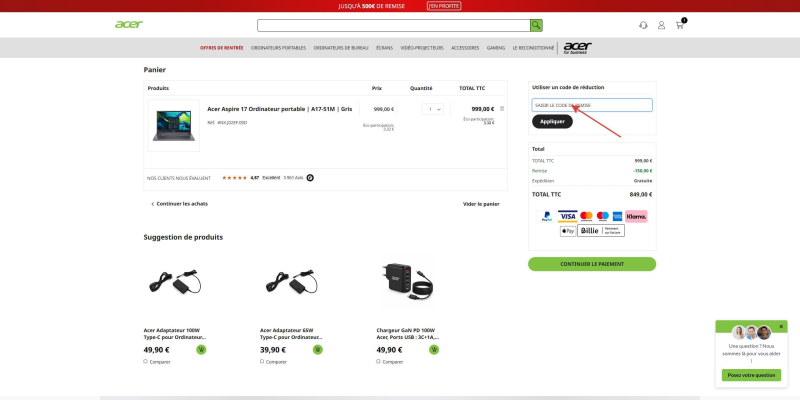800x400 pixels.
Task: Open the Gaming menu
Action: click(496, 48)
